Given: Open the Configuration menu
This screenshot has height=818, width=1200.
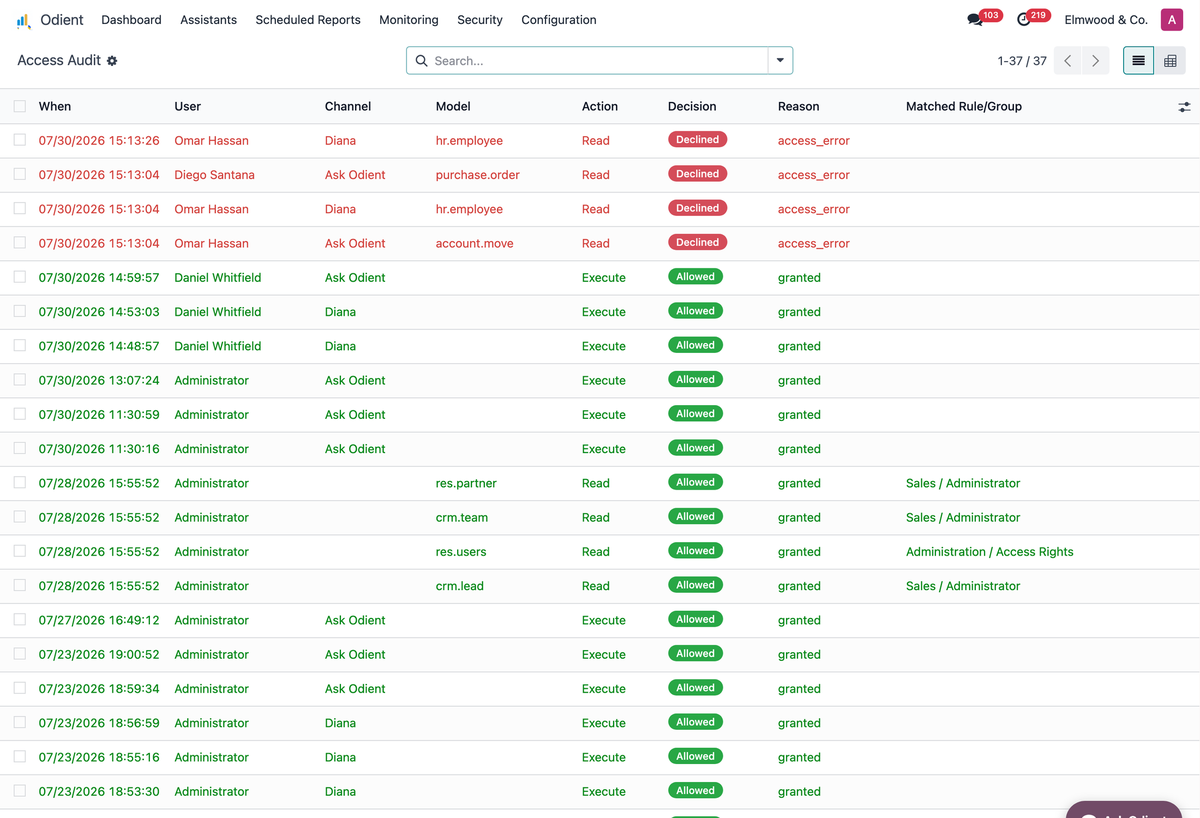Looking at the screenshot, I should [x=559, y=20].
